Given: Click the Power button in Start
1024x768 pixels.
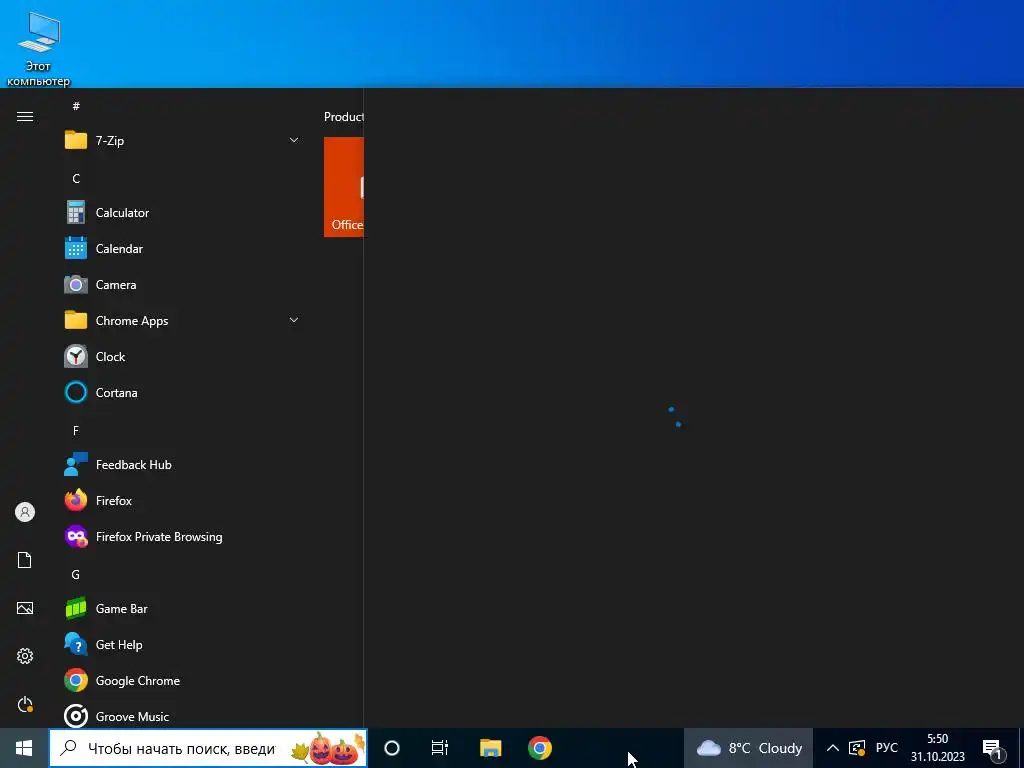Looking at the screenshot, I should pos(25,705).
